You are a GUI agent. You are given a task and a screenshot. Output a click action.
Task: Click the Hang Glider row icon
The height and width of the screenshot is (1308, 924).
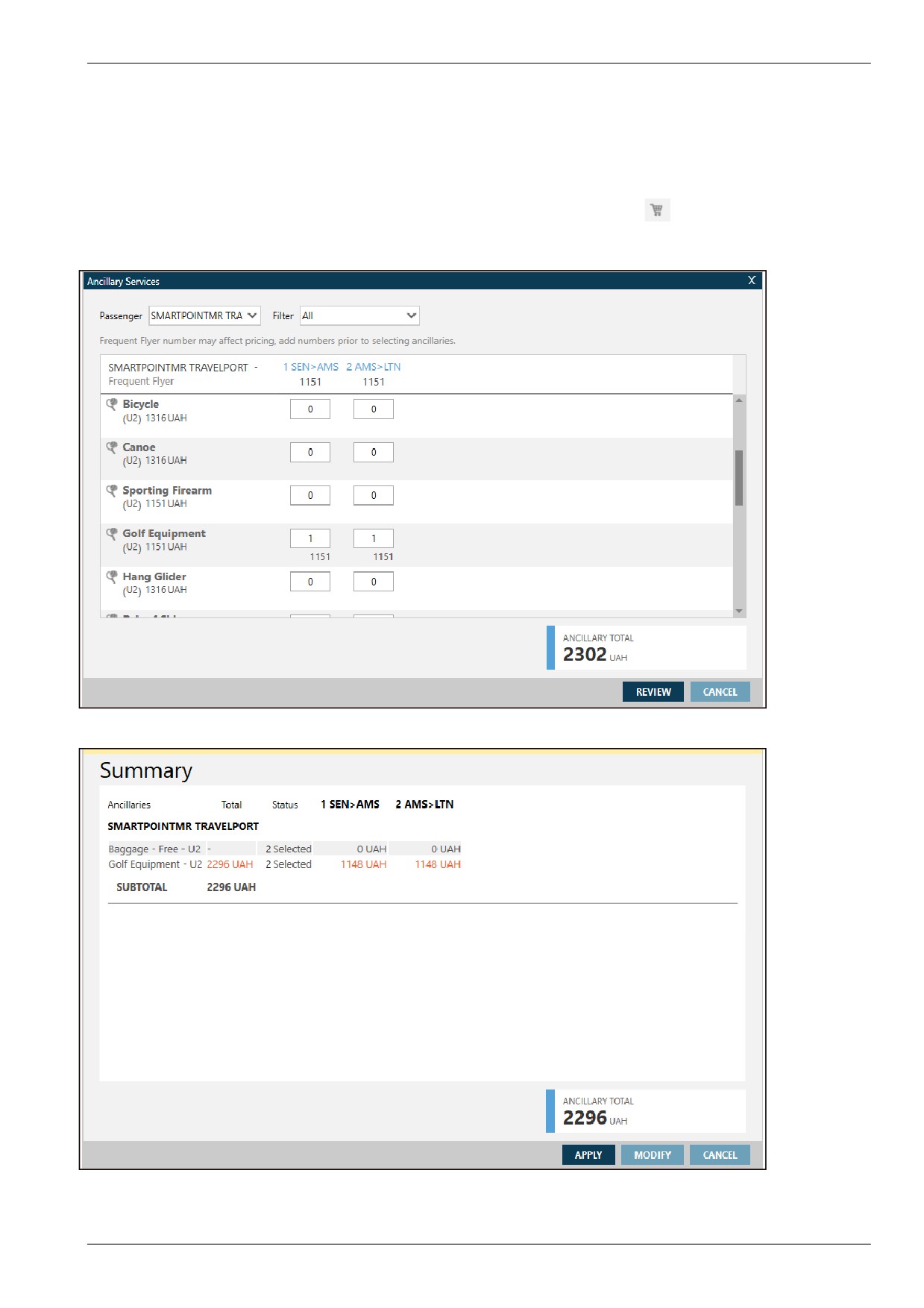112,577
